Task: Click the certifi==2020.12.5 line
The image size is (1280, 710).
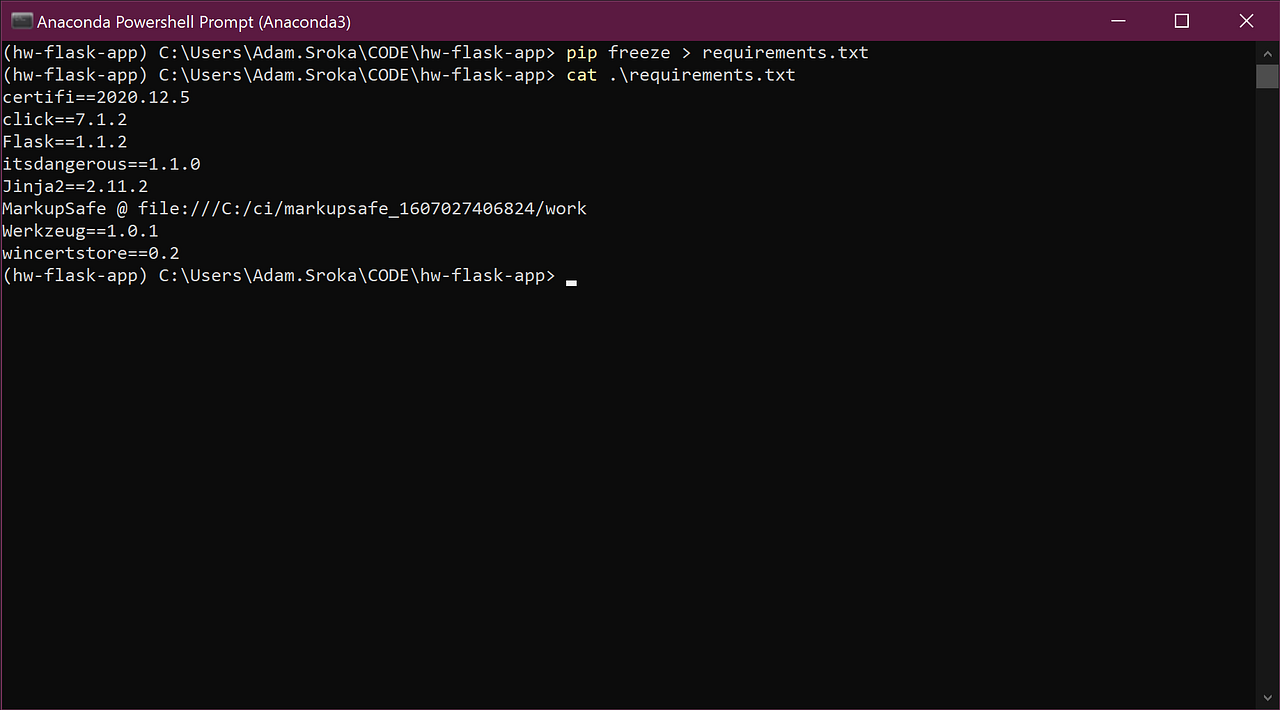Action: click(96, 97)
